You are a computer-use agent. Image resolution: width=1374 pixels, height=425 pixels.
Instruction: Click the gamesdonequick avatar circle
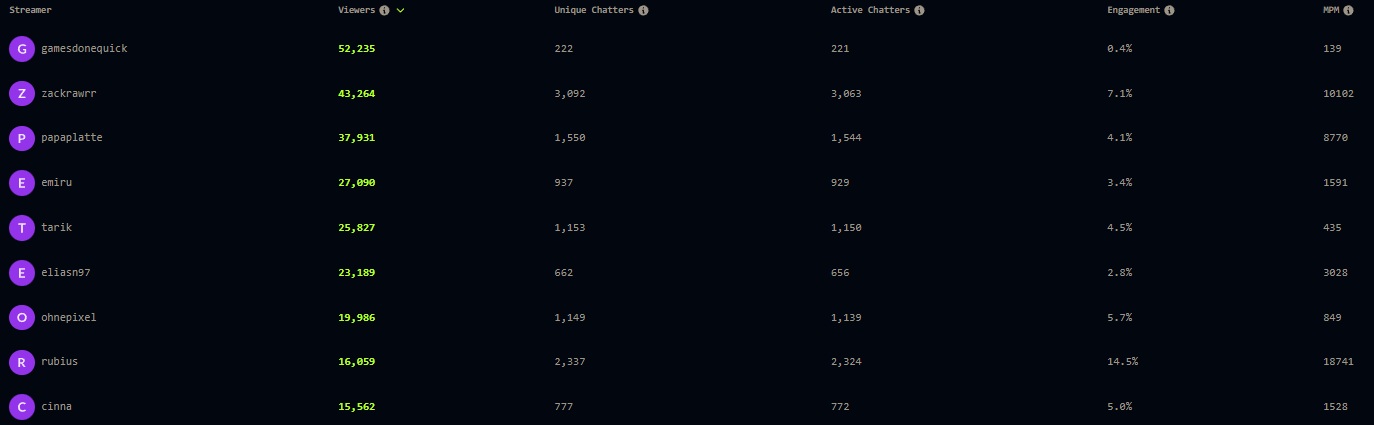[x=22, y=48]
